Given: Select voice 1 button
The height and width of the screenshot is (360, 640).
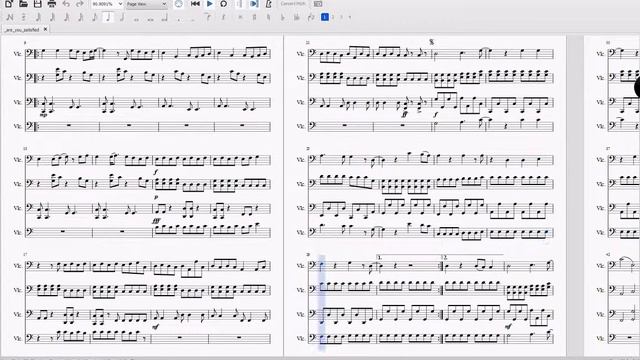Looking at the screenshot, I should 325,17.
